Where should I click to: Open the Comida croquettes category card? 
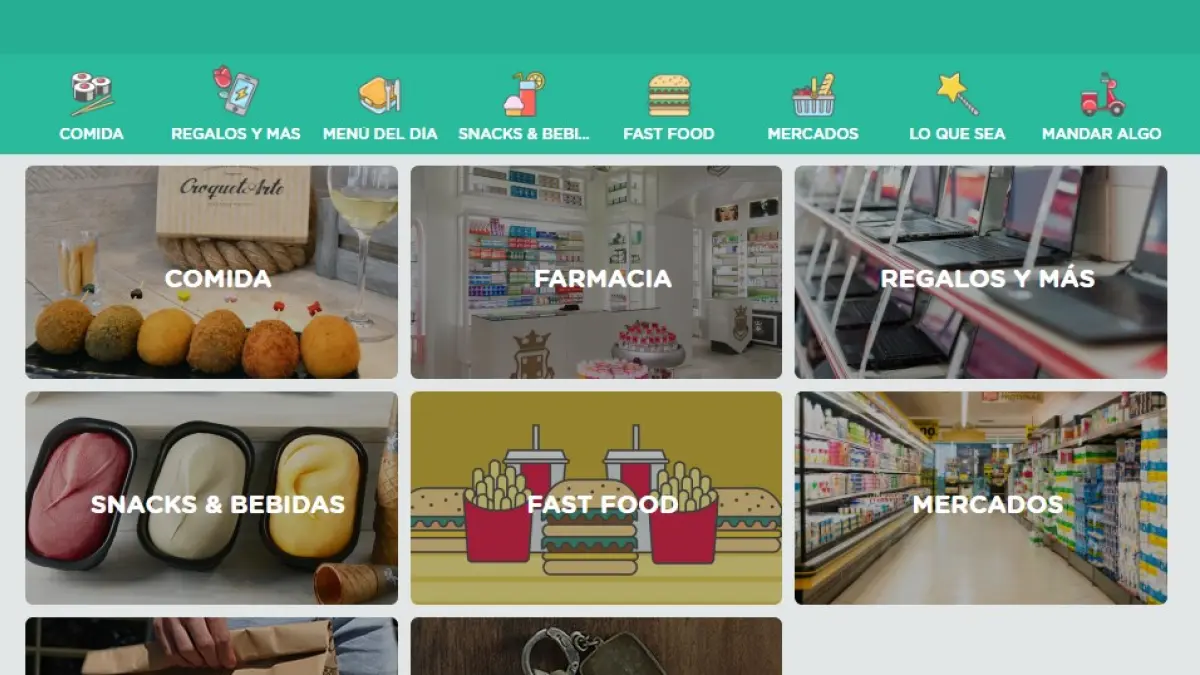211,272
